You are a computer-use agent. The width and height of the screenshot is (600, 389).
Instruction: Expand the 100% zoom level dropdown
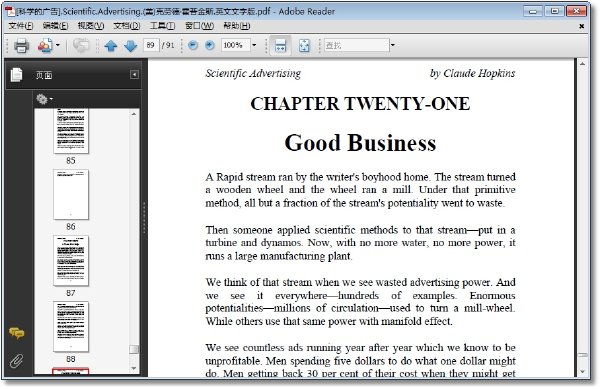(x=254, y=45)
